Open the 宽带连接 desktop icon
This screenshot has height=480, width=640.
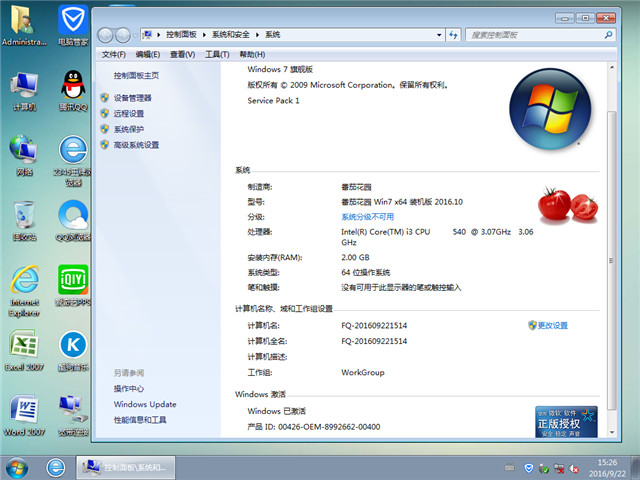73,415
